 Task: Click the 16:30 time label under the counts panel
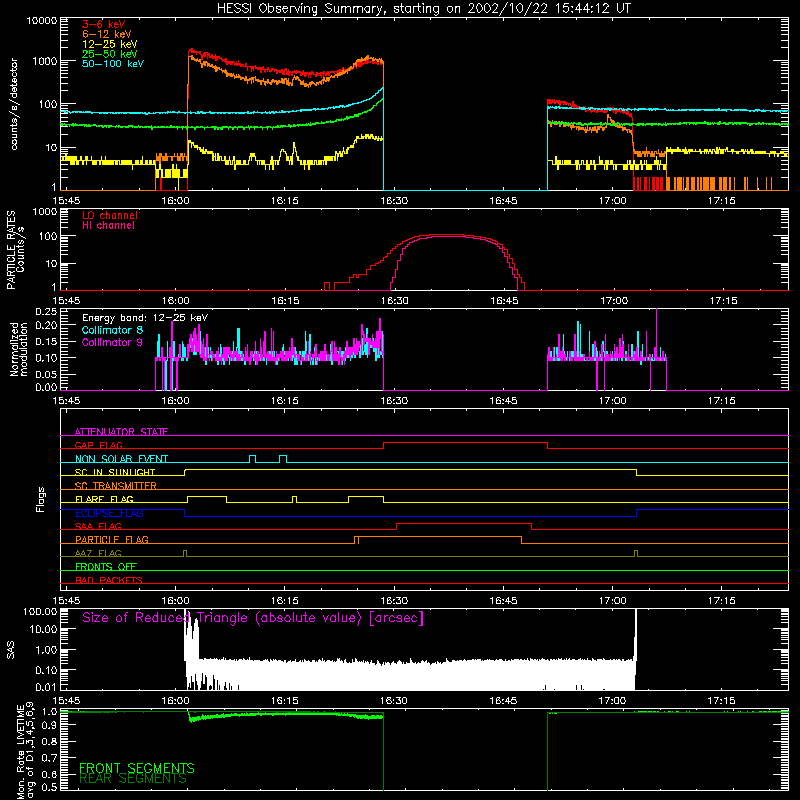point(394,201)
